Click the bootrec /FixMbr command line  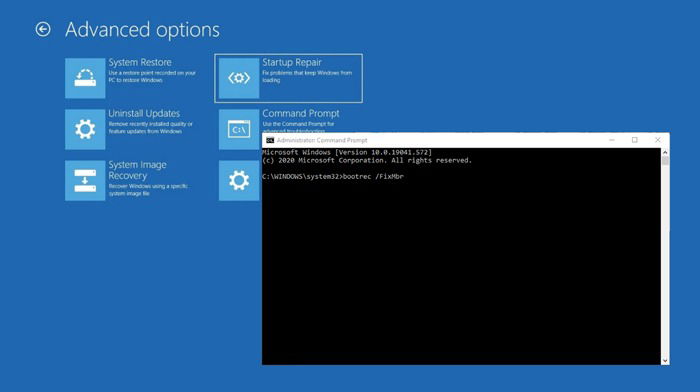tap(333, 176)
